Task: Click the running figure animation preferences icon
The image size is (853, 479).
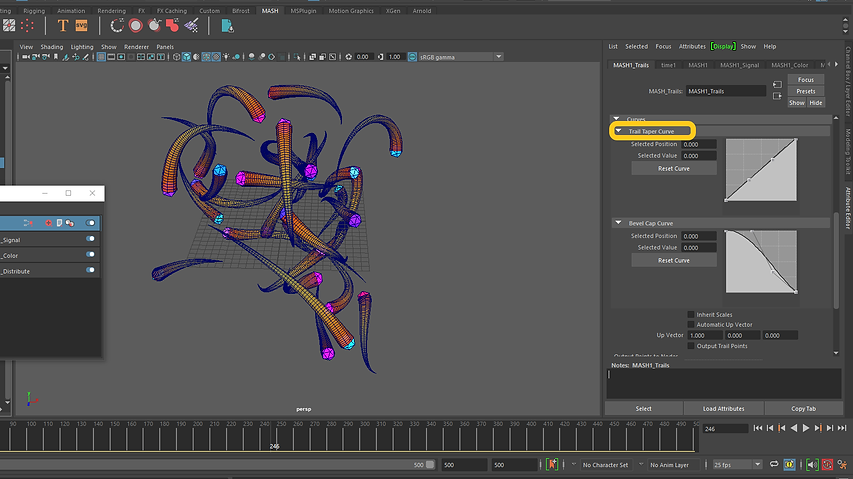Action: coord(843,464)
